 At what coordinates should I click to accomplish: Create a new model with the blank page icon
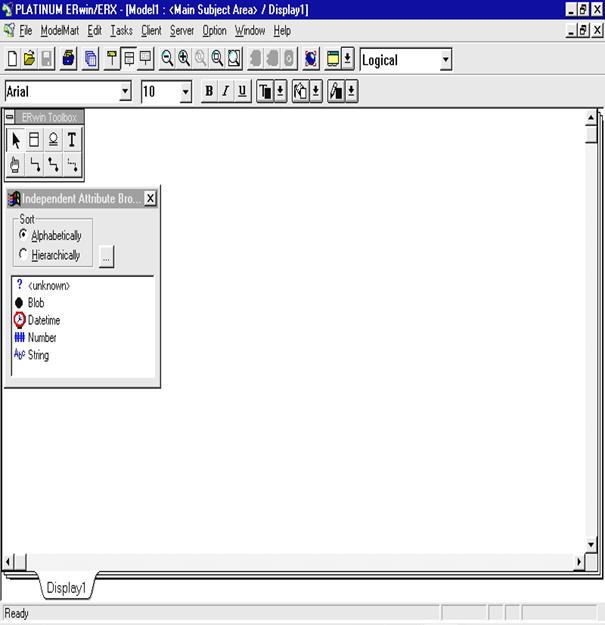click(12, 59)
